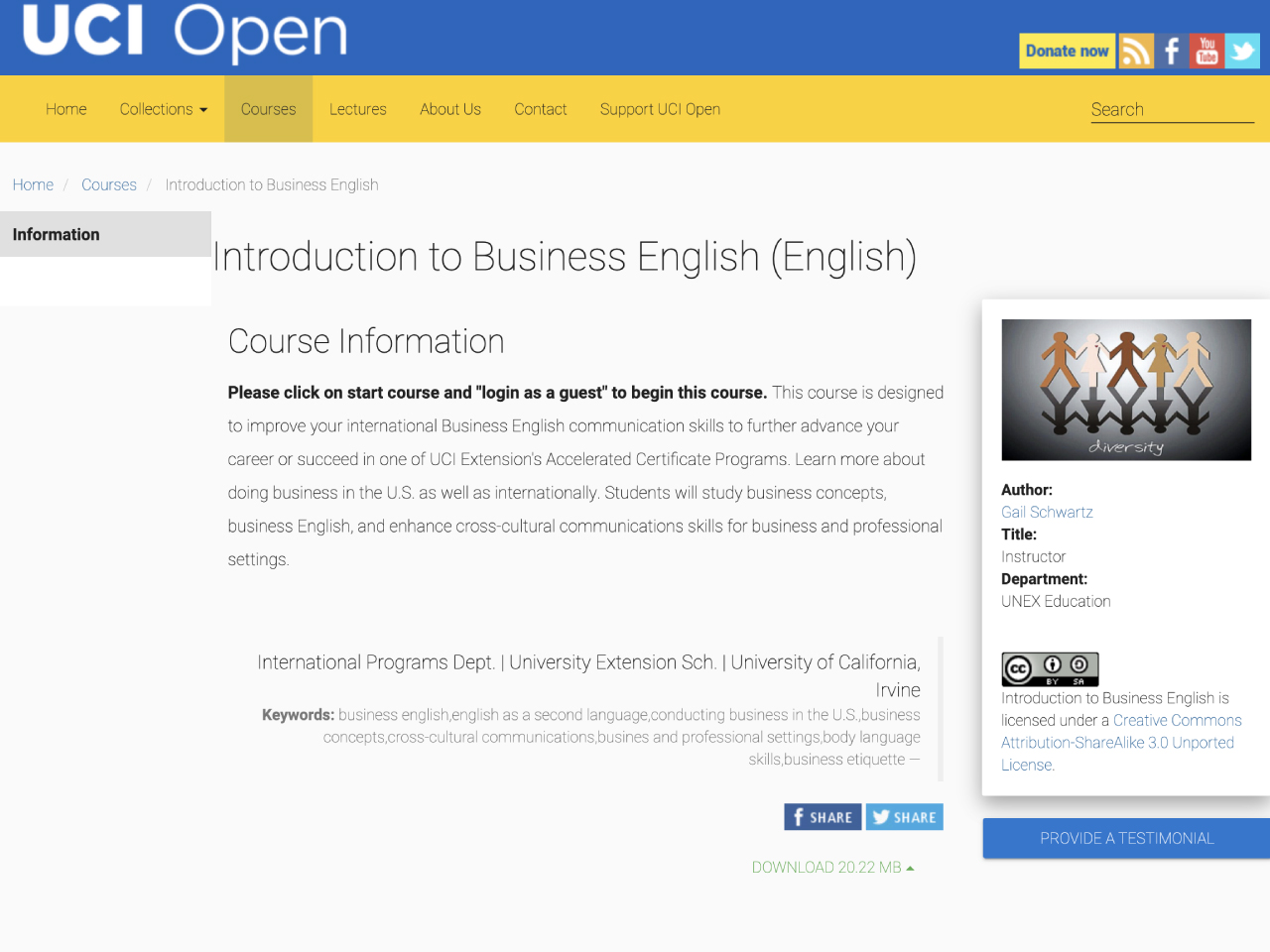The width and height of the screenshot is (1270, 952).
Task: Click the diversity course thumbnail image
Action: [1126, 390]
